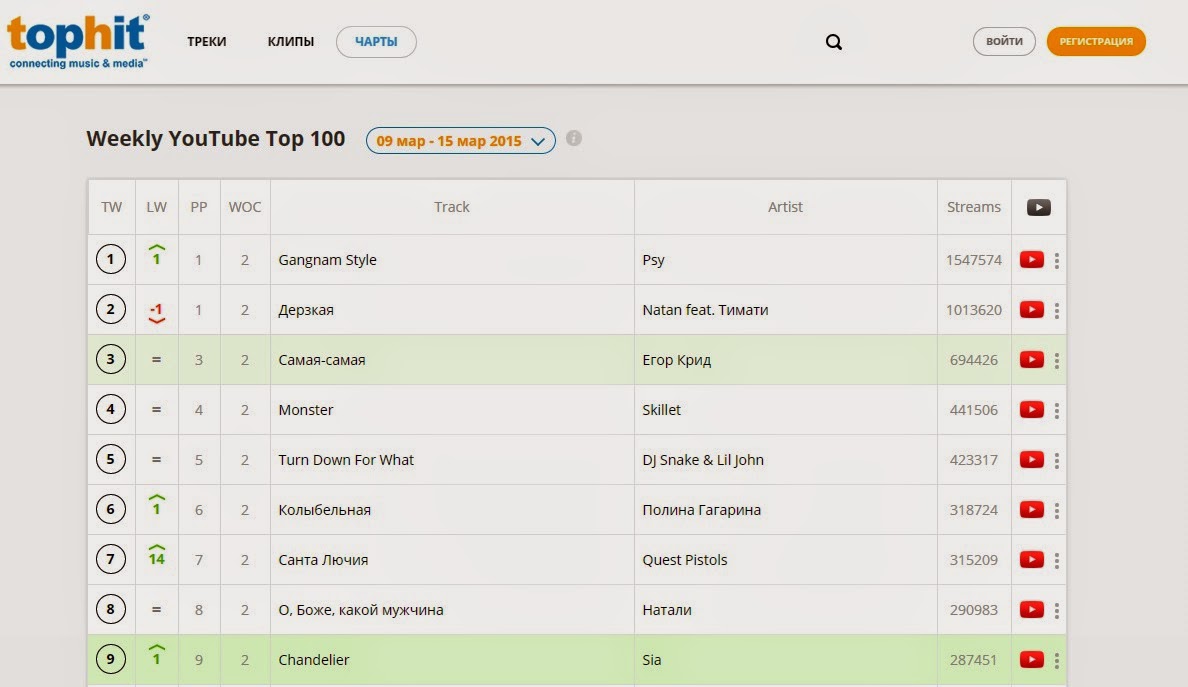
Task: Click the YouTube column header icon
Action: point(1038,207)
